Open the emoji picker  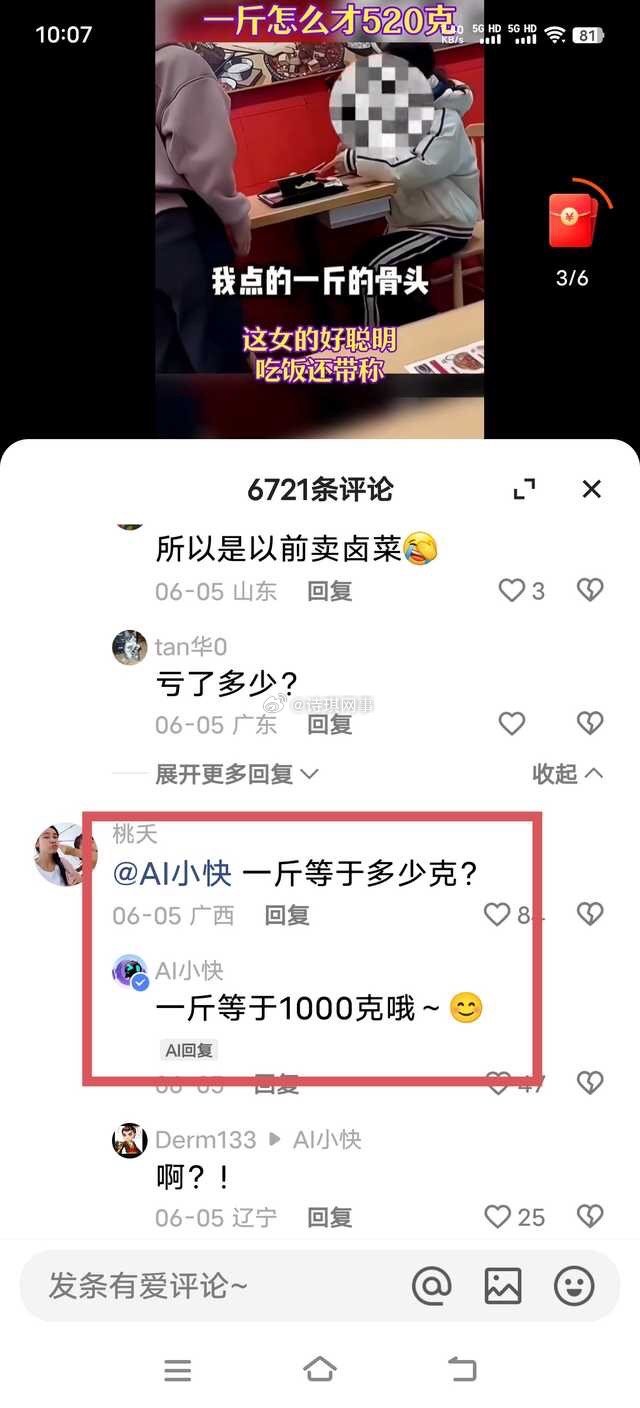(575, 1286)
